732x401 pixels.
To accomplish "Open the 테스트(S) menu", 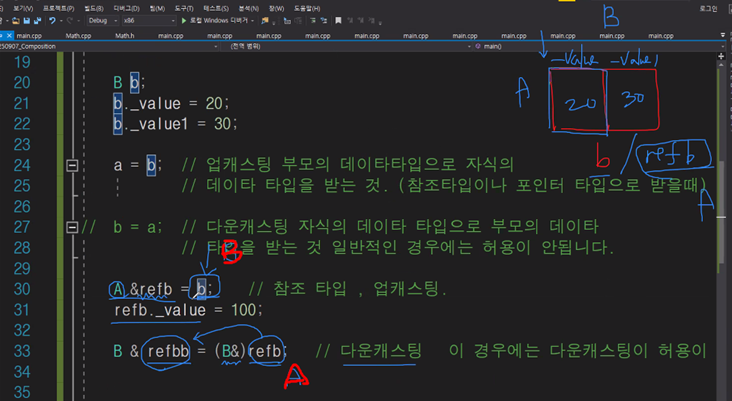I will click(216, 8).
